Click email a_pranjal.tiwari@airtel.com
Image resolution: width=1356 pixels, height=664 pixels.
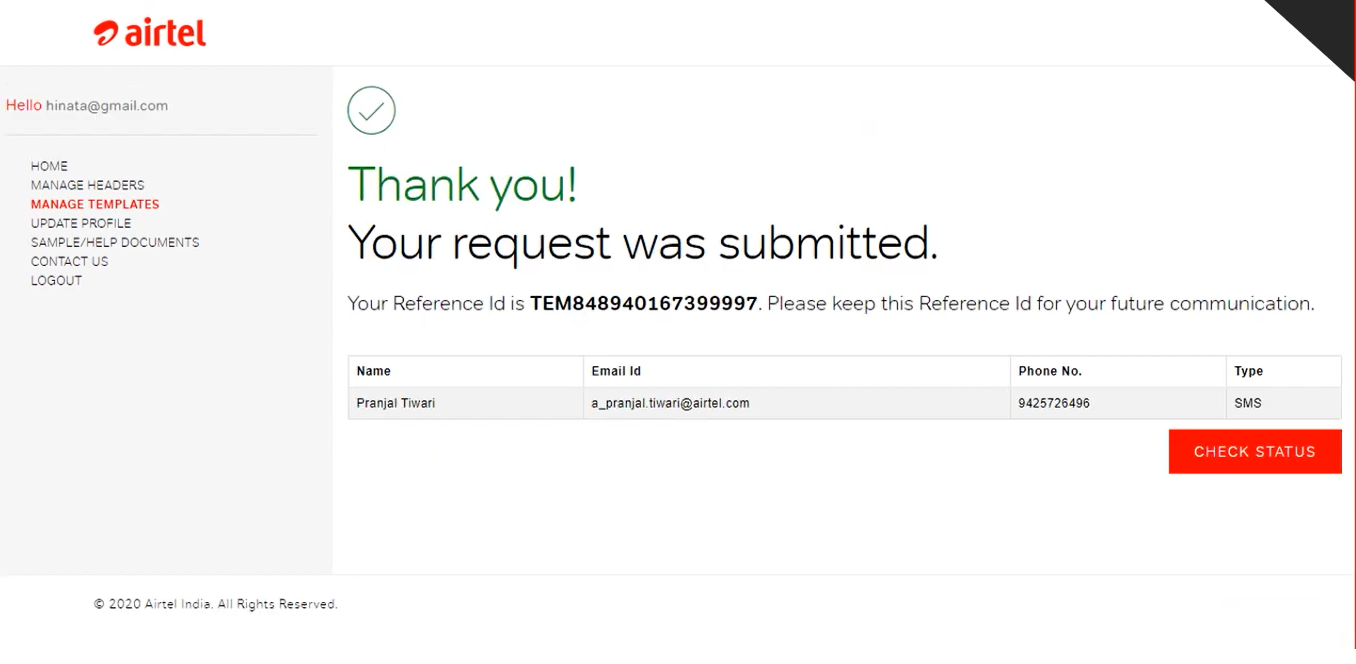pyautogui.click(x=670, y=403)
